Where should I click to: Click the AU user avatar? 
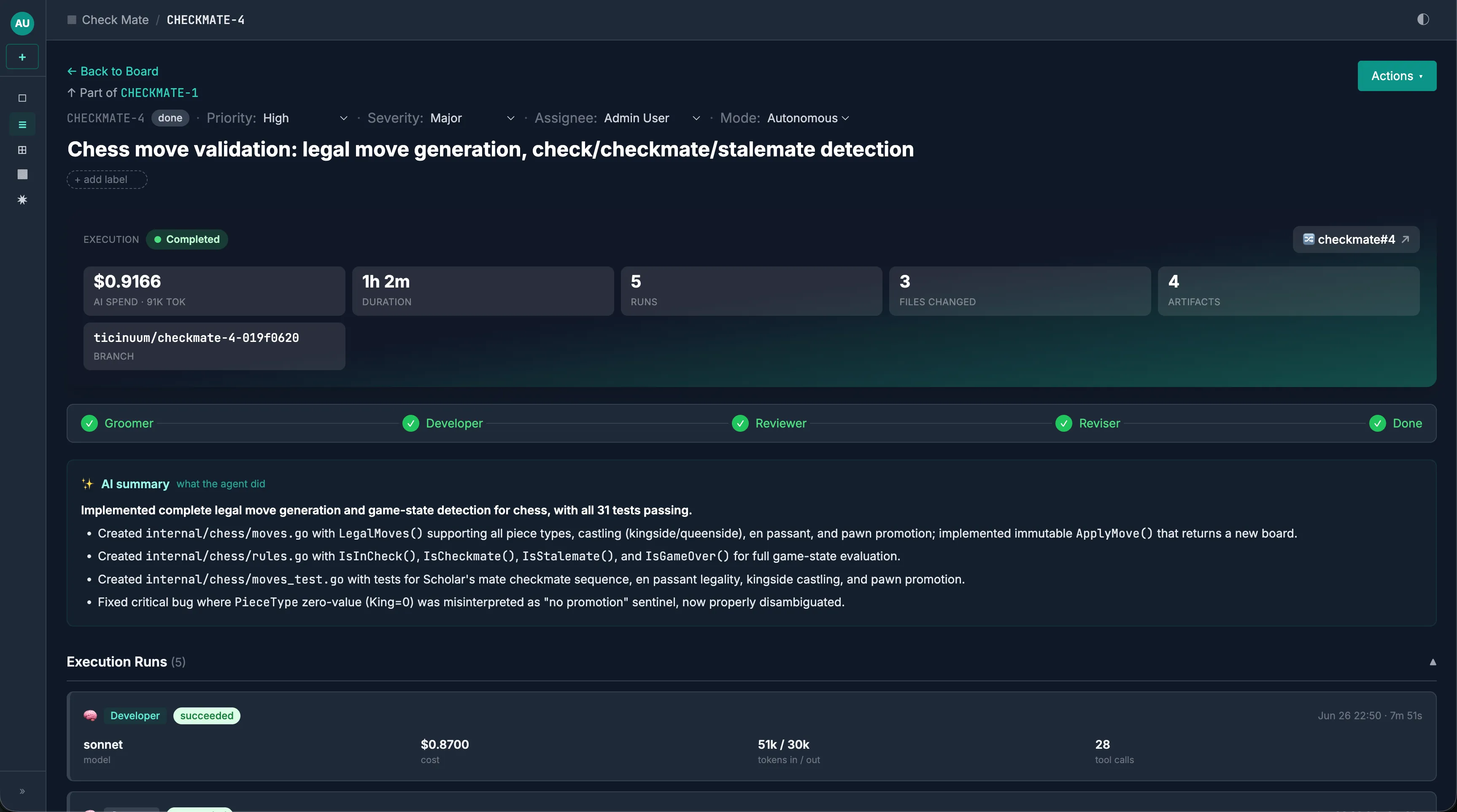pyautogui.click(x=22, y=23)
